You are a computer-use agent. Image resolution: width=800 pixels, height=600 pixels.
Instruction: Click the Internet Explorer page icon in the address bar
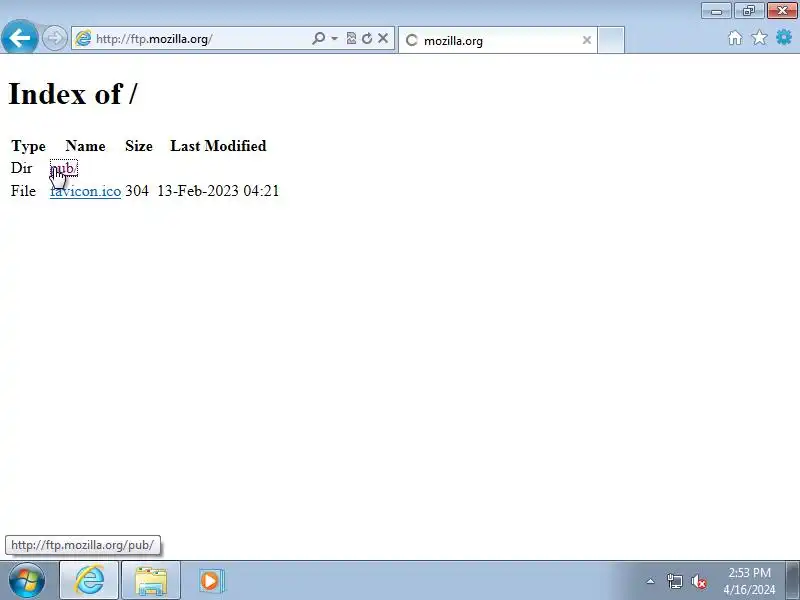click(x=83, y=38)
